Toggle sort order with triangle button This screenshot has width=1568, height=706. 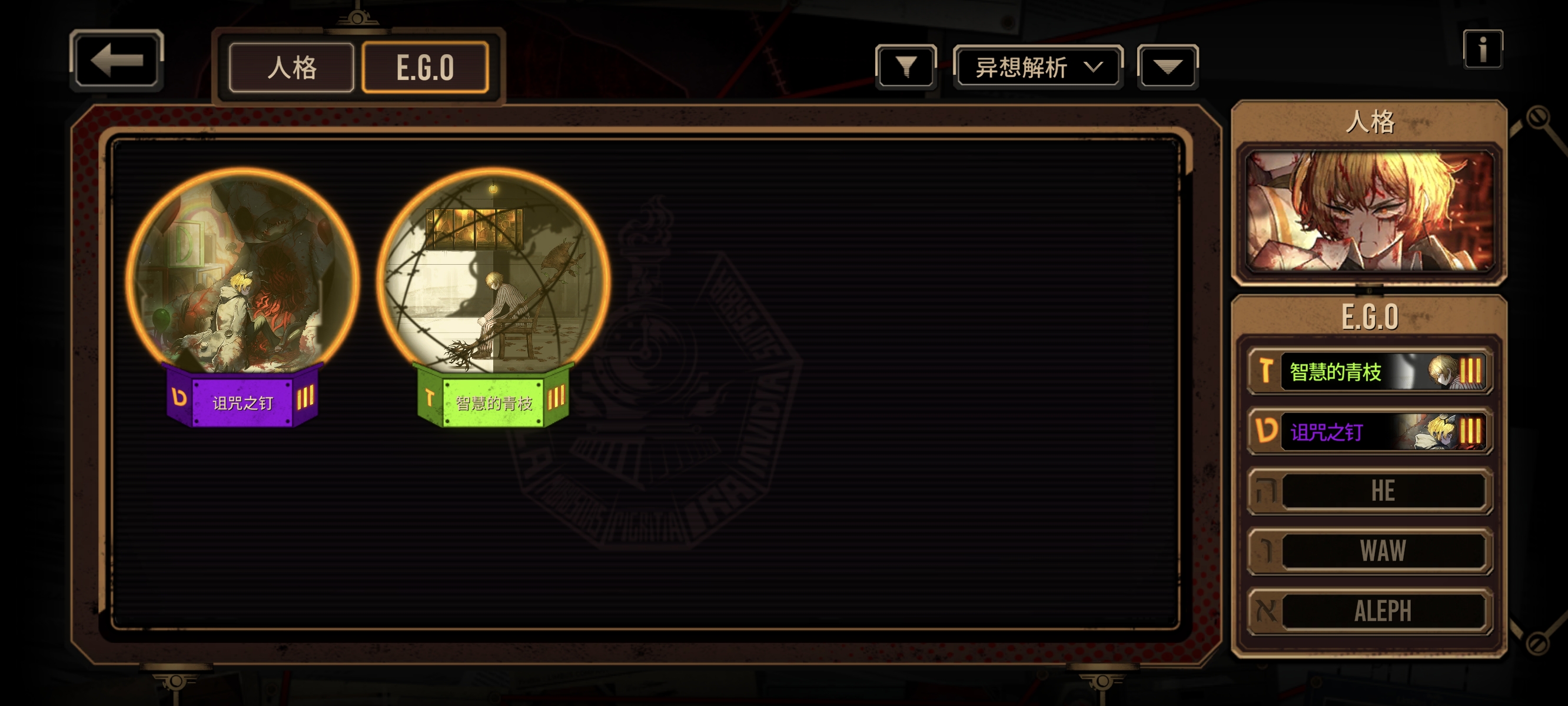pos(1168,67)
